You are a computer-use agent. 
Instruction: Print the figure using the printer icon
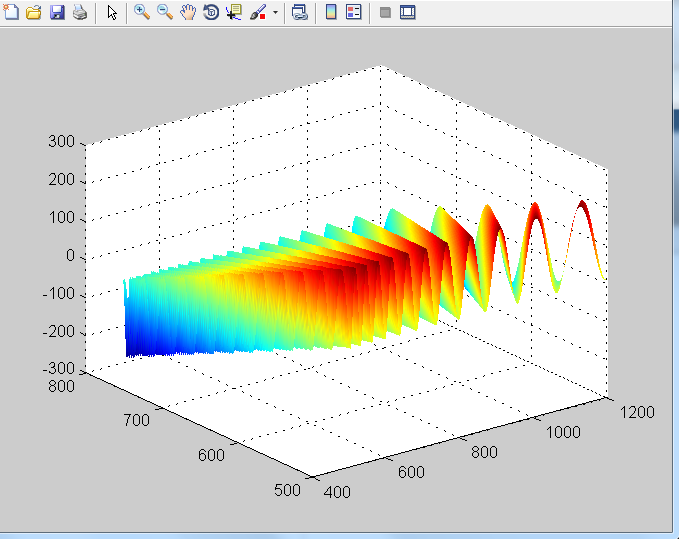pos(79,13)
